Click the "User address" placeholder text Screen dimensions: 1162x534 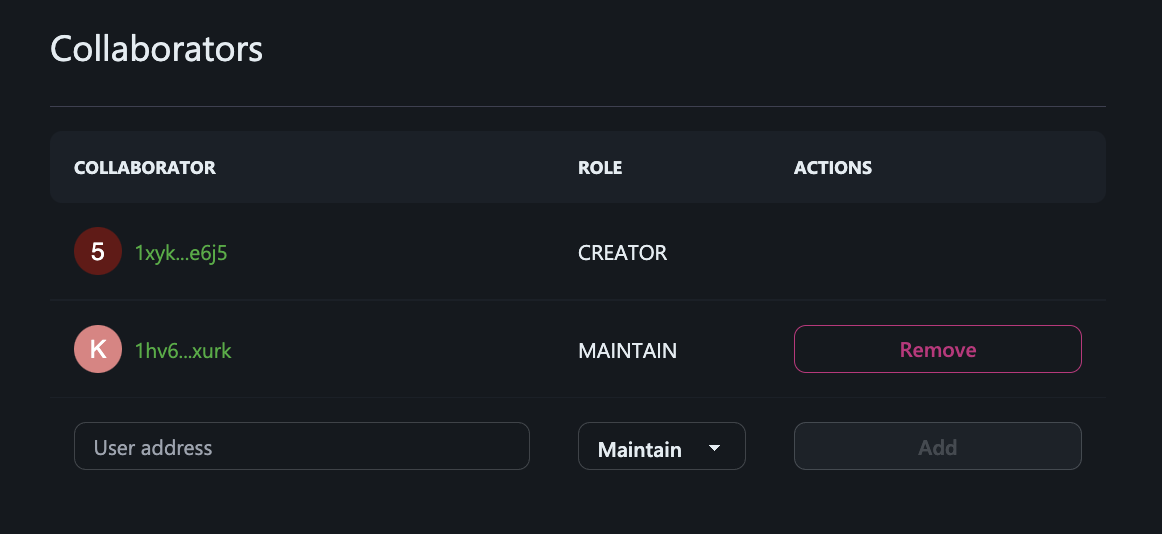[x=153, y=447]
